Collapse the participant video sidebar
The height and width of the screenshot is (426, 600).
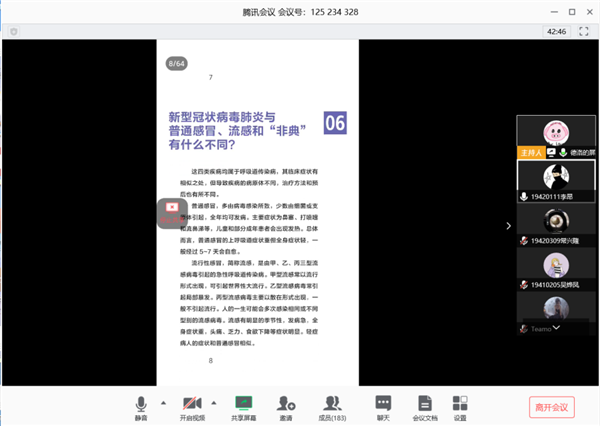tap(507, 225)
